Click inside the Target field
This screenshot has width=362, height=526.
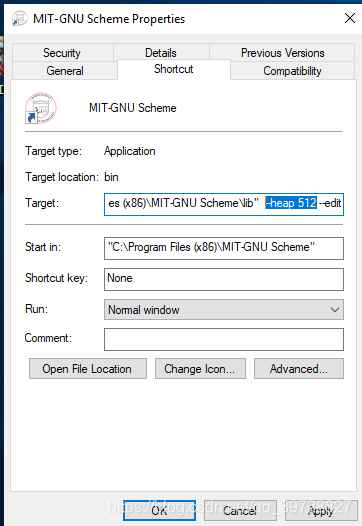[x=224, y=204]
